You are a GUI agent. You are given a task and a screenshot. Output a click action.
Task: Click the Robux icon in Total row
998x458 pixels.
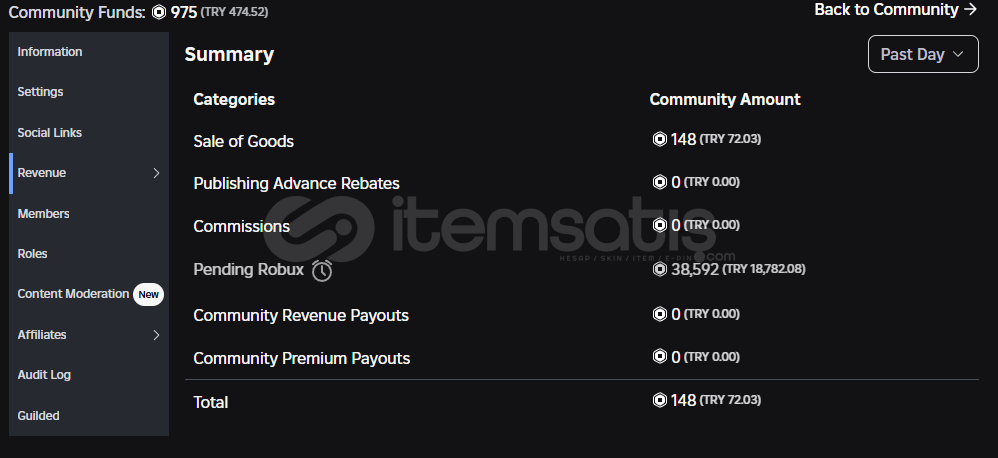(659, 399)
